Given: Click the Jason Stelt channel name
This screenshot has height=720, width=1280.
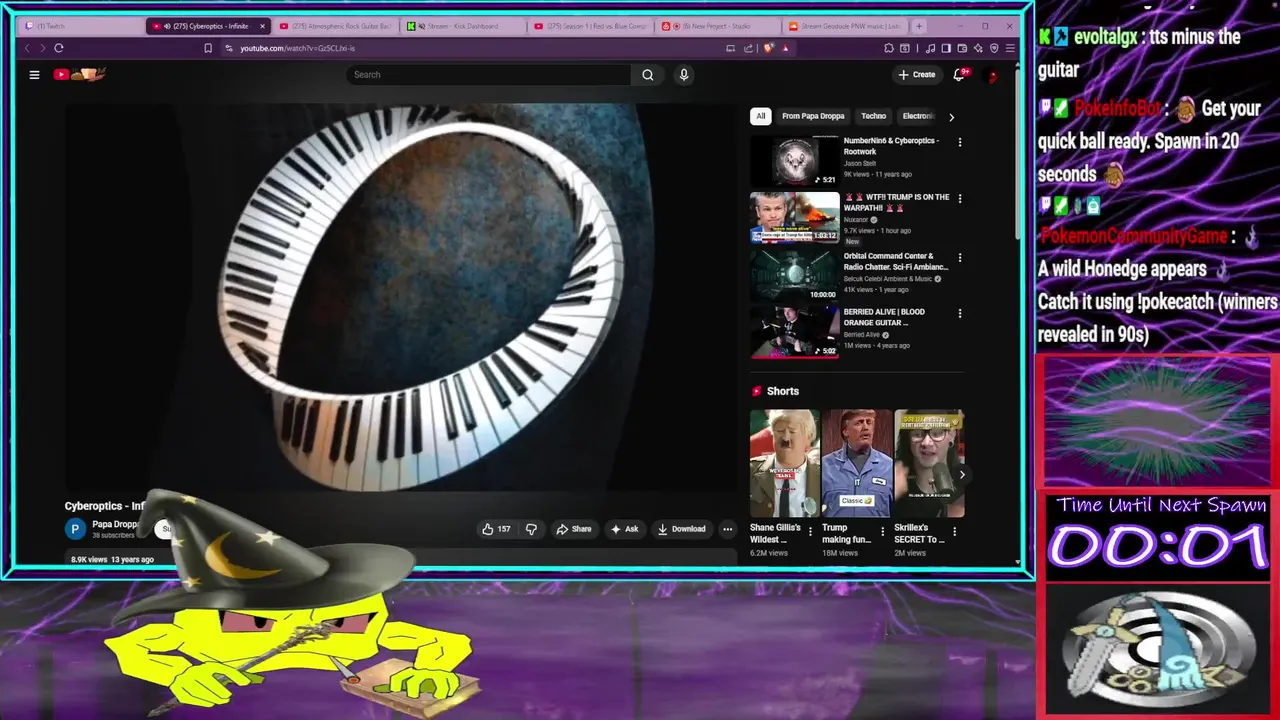Looking at the screenshot, I should pos(860,163).
